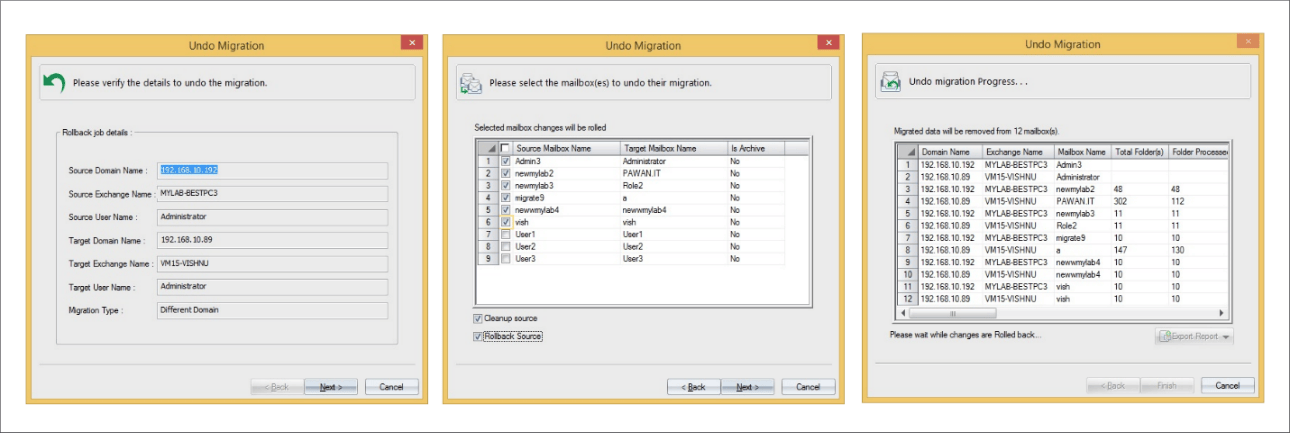1290x433 pixels.
Task: Click Cancel in the verify details dialog
Action: pyautogui.click(x=391, y=387)
